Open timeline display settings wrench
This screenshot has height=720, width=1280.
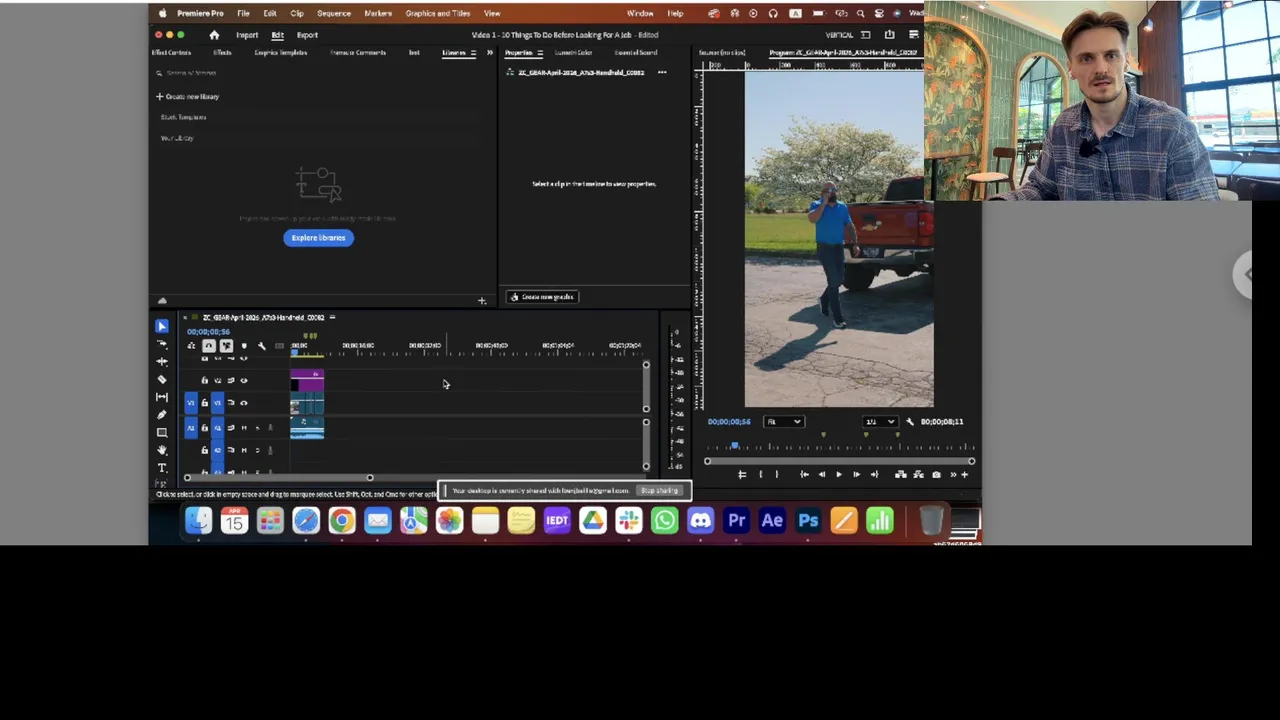pyautogui.click(x=261, y=346)
